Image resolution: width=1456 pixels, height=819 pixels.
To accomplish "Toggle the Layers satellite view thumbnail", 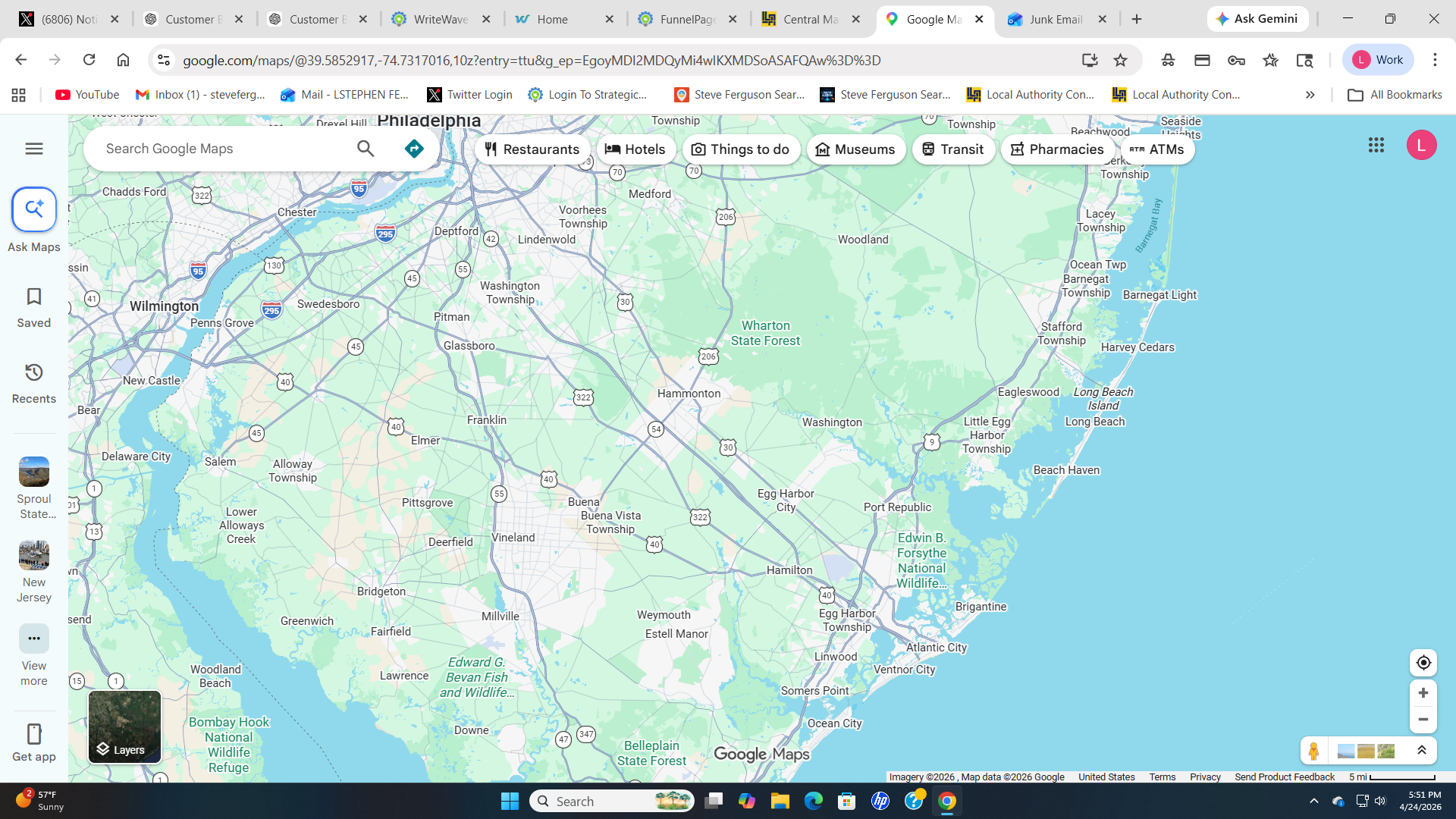I will point(124,726).
